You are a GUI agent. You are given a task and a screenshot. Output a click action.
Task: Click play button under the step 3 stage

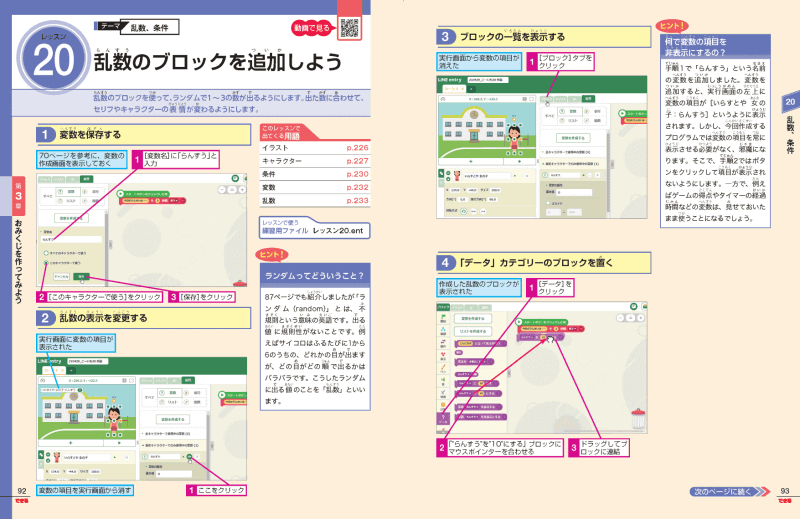519,161
